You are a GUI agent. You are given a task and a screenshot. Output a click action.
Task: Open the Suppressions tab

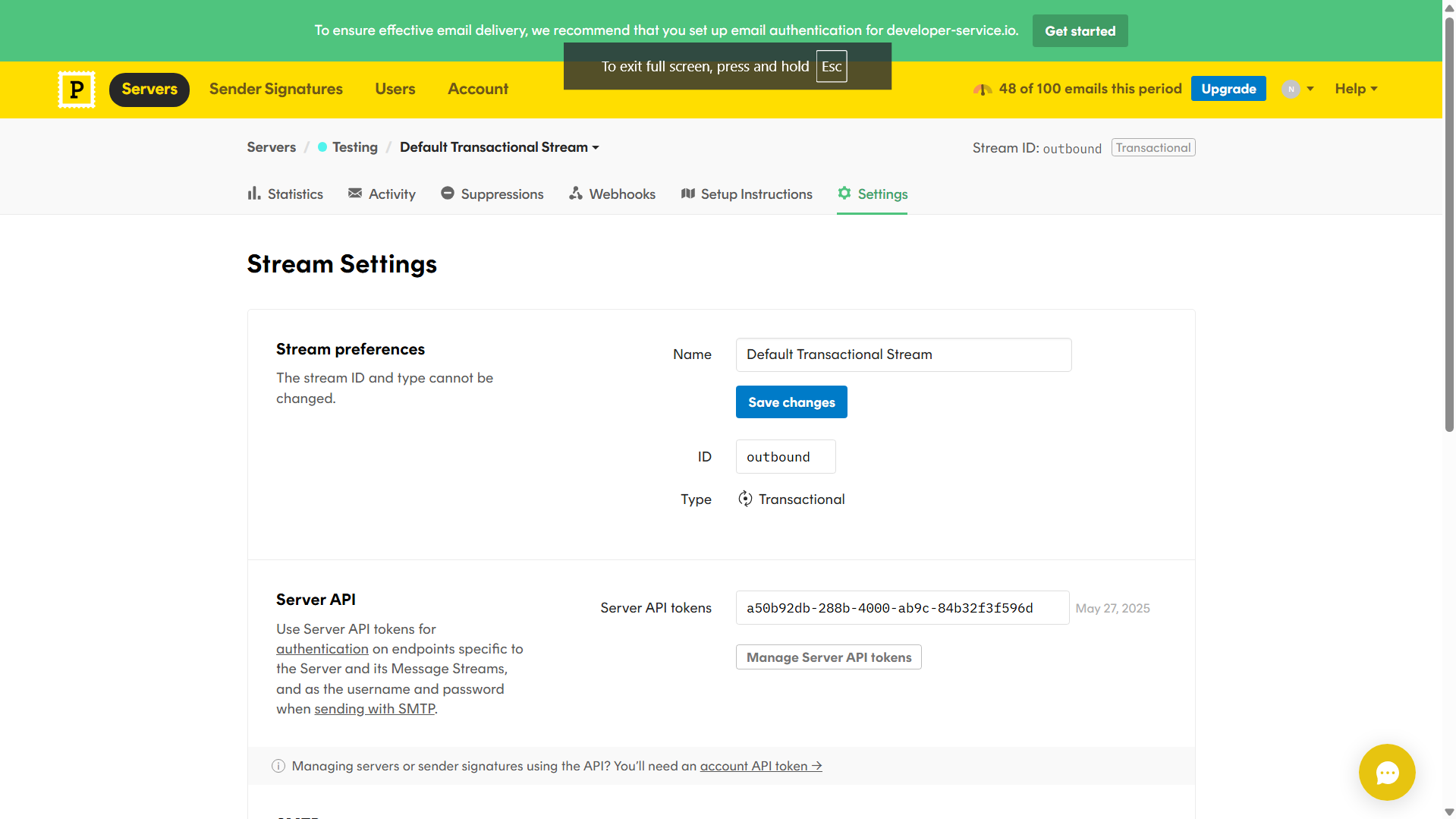click(492, 194)
